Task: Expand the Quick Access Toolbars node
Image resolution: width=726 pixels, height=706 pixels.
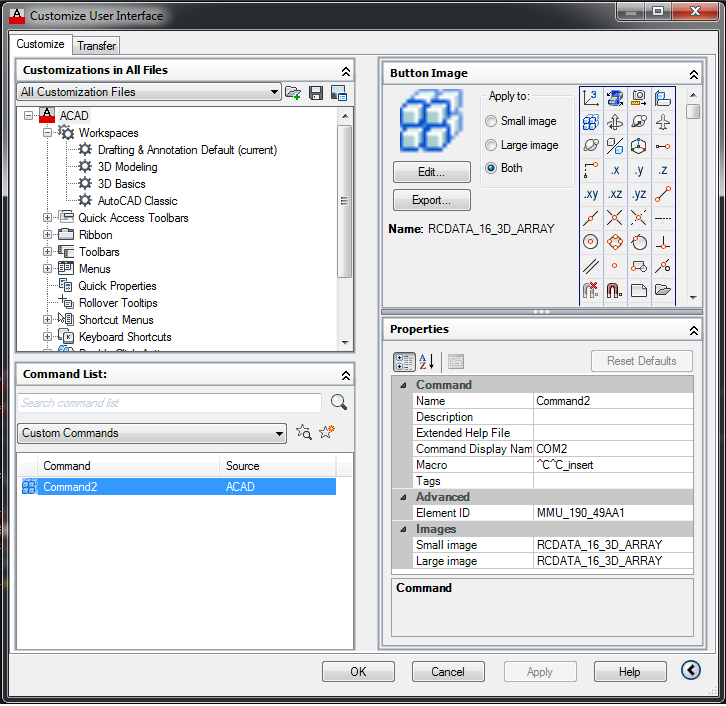Action: 47,218
